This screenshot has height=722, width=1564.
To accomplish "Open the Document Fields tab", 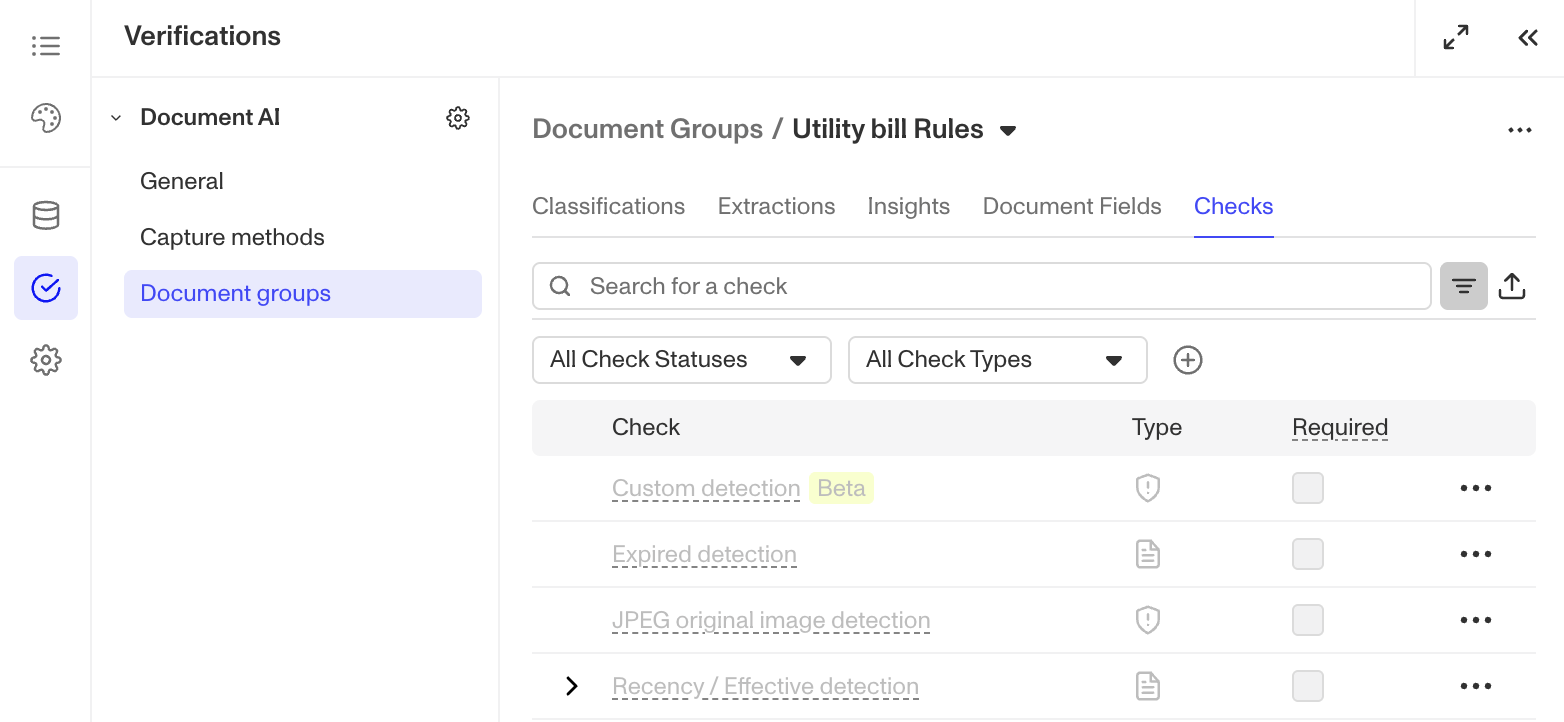I will 1072,206.
